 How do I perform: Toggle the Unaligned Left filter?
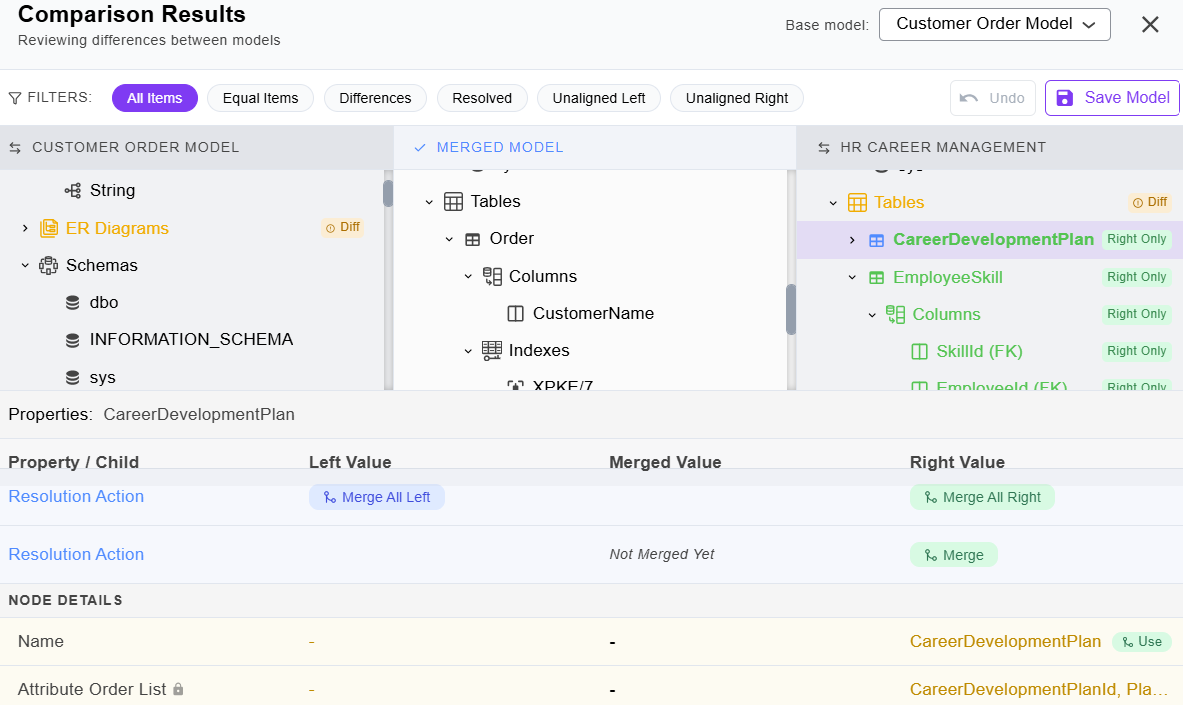coord(599,98)
